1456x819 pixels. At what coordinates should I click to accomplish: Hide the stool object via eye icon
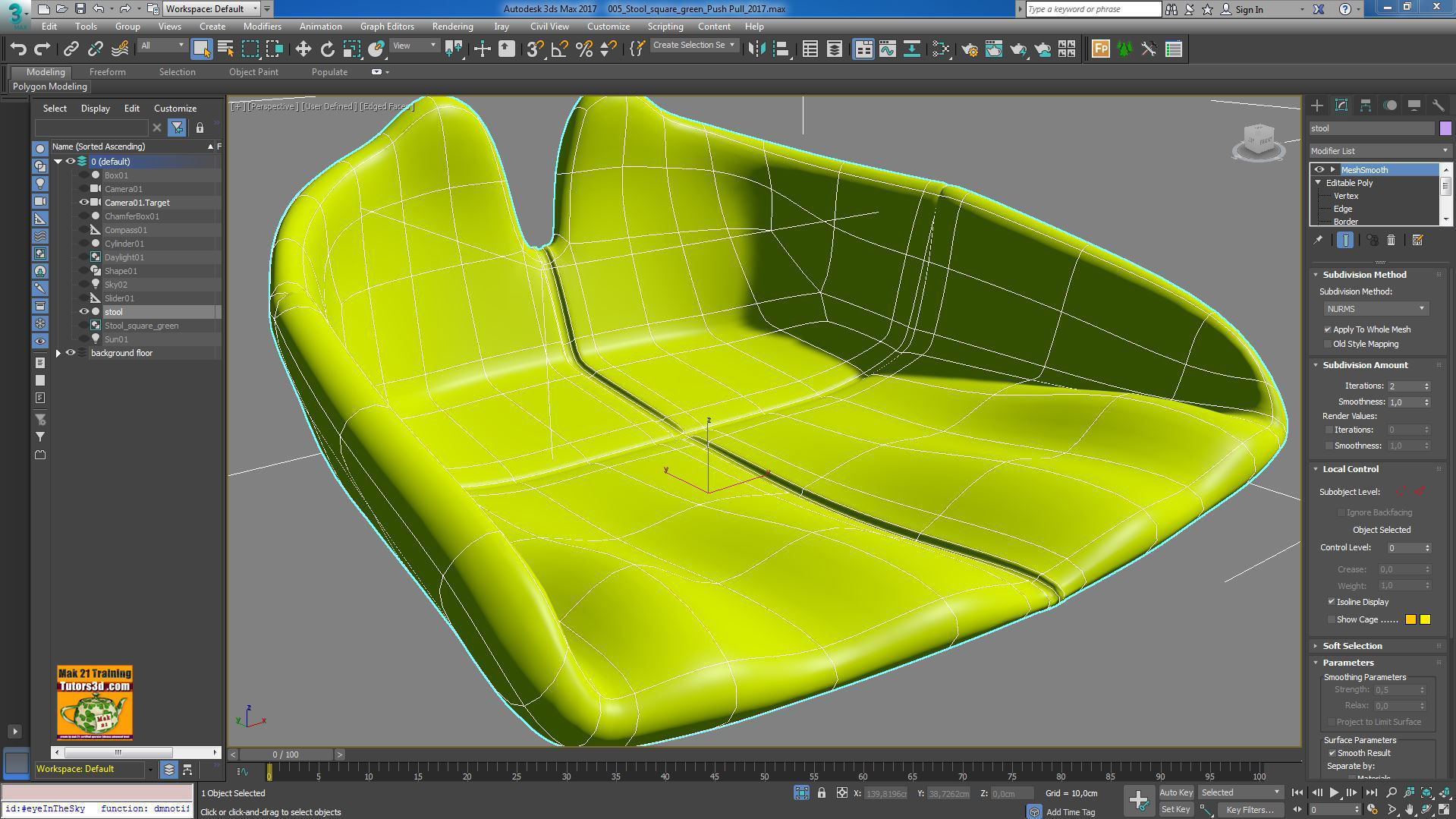(84, 312)
